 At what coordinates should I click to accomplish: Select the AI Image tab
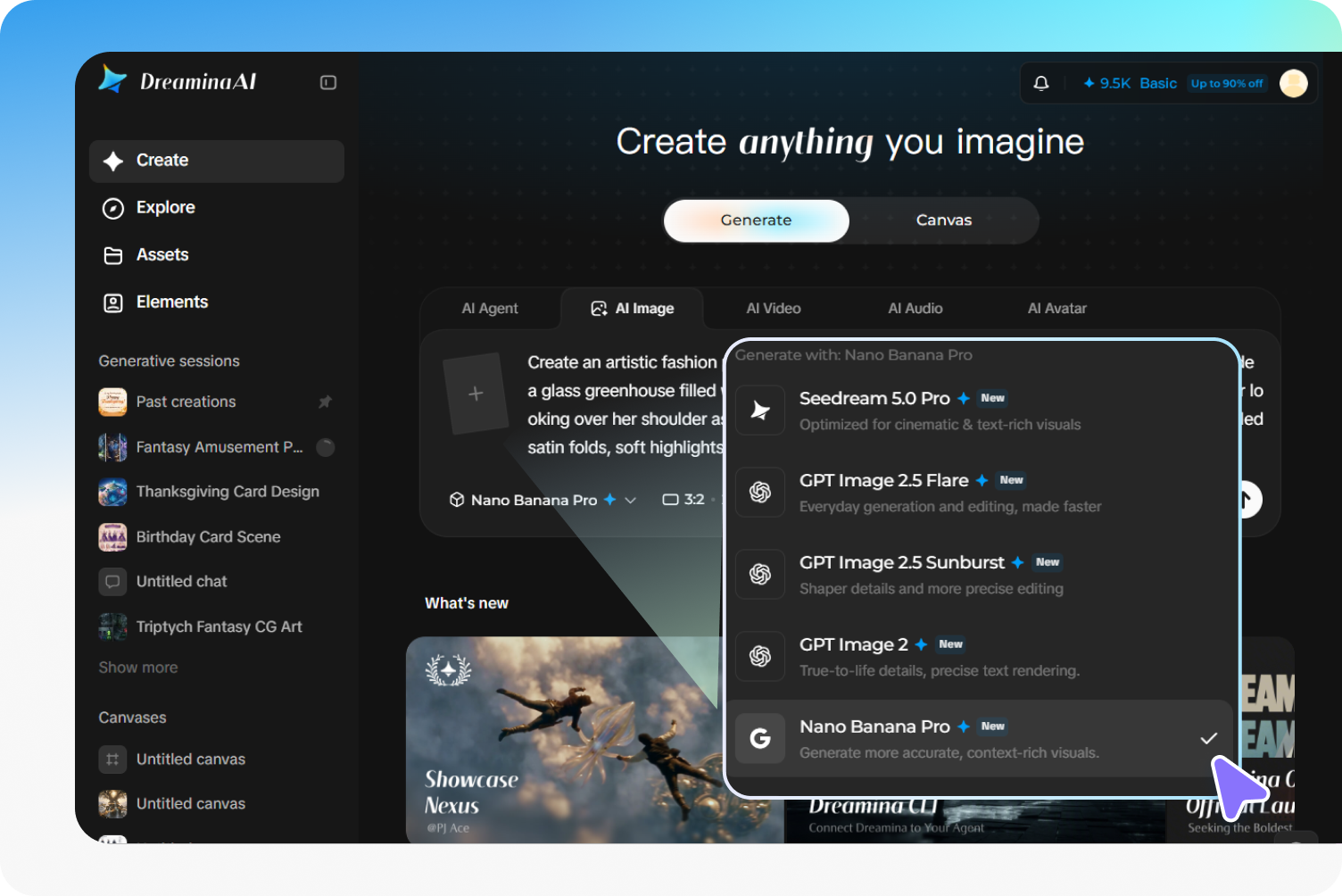(x=633, y=309)
